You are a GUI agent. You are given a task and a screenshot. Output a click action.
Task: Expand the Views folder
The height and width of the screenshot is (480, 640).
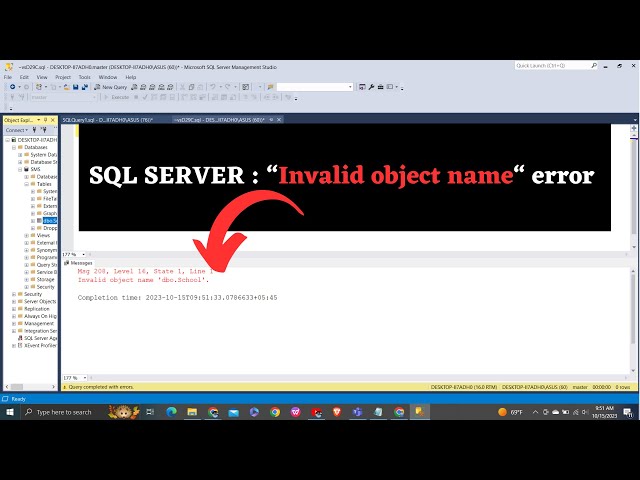pyautogui.click(x=27, y=236)
